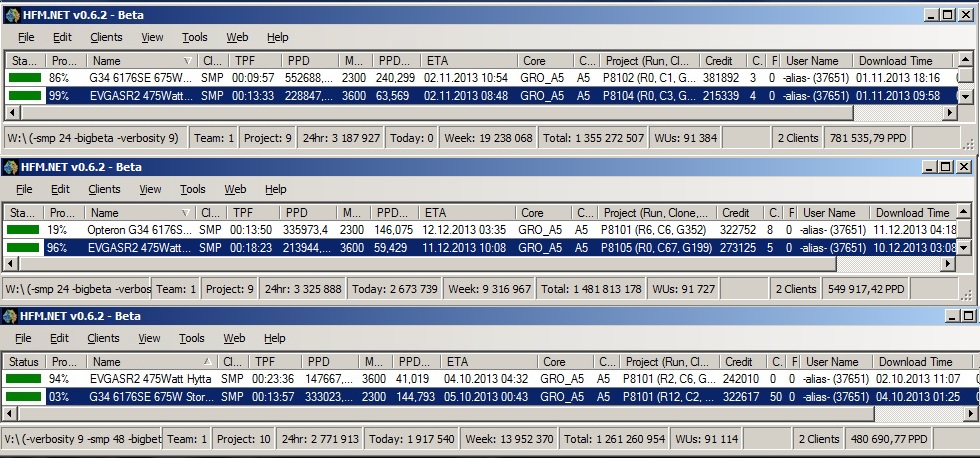Click green status bar of 94% Hytta row
This screenshot has height=458, width=980.
[25, 379]
